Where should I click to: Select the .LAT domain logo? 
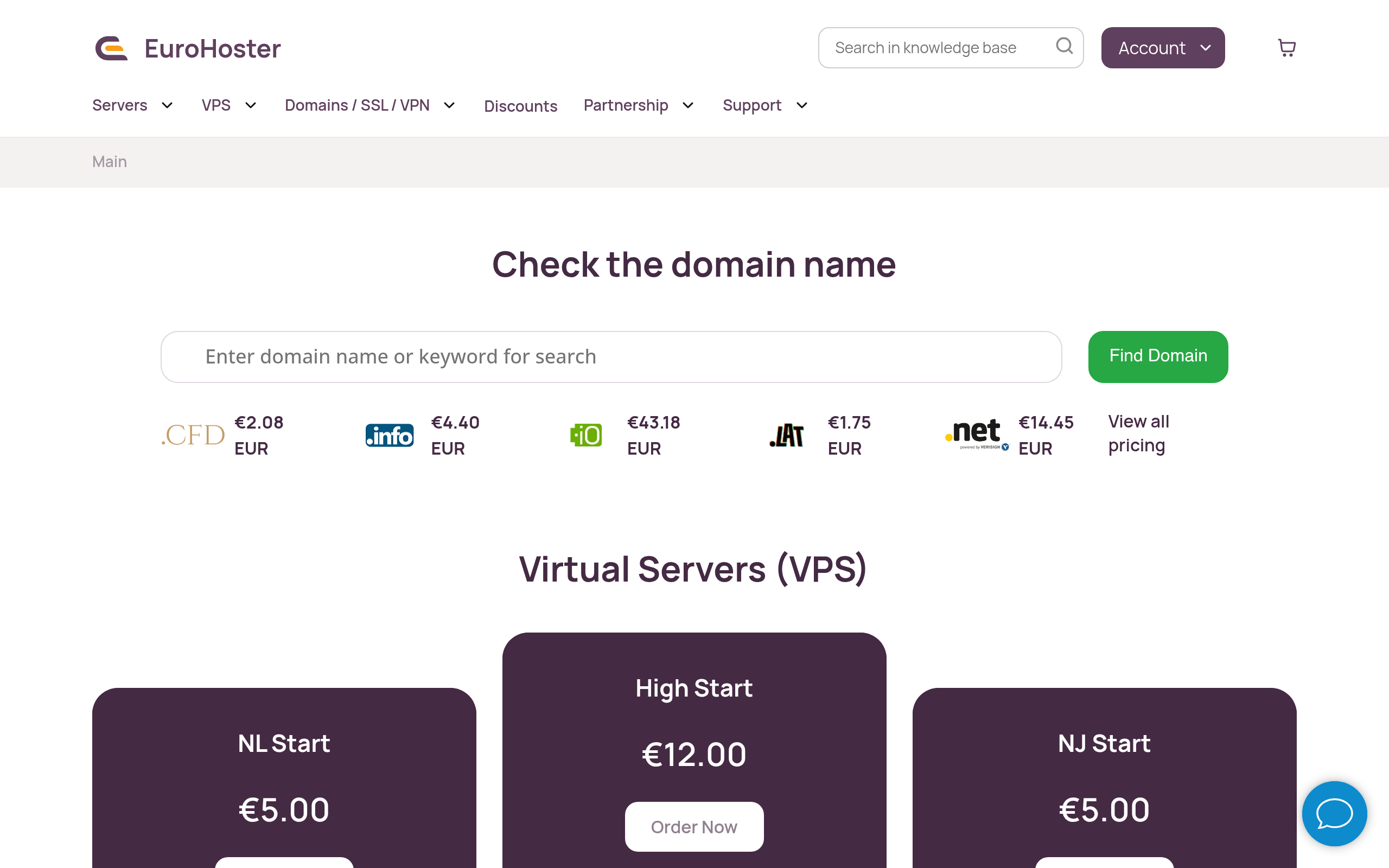786,436
